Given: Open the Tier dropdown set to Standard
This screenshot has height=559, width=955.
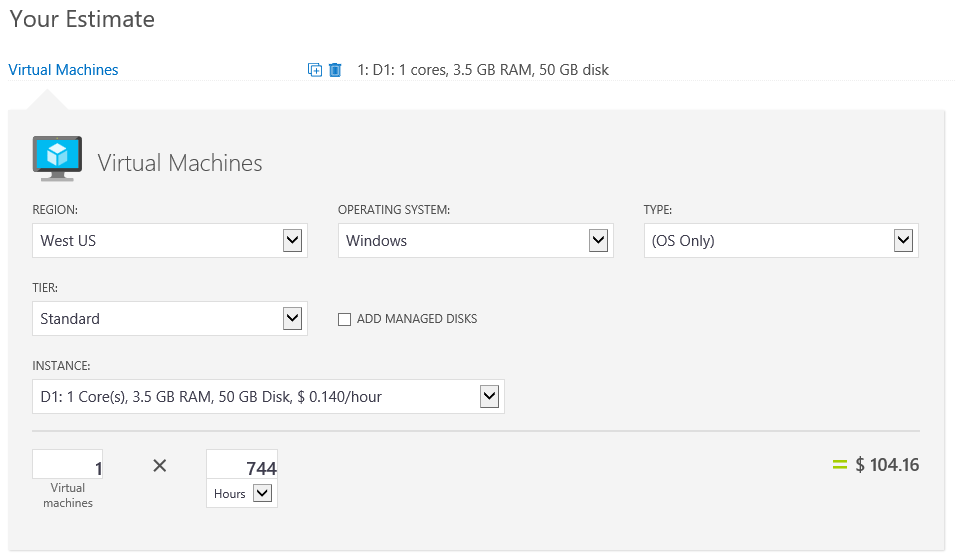Looking at the screenshot, I should click(x=170, y=318).
